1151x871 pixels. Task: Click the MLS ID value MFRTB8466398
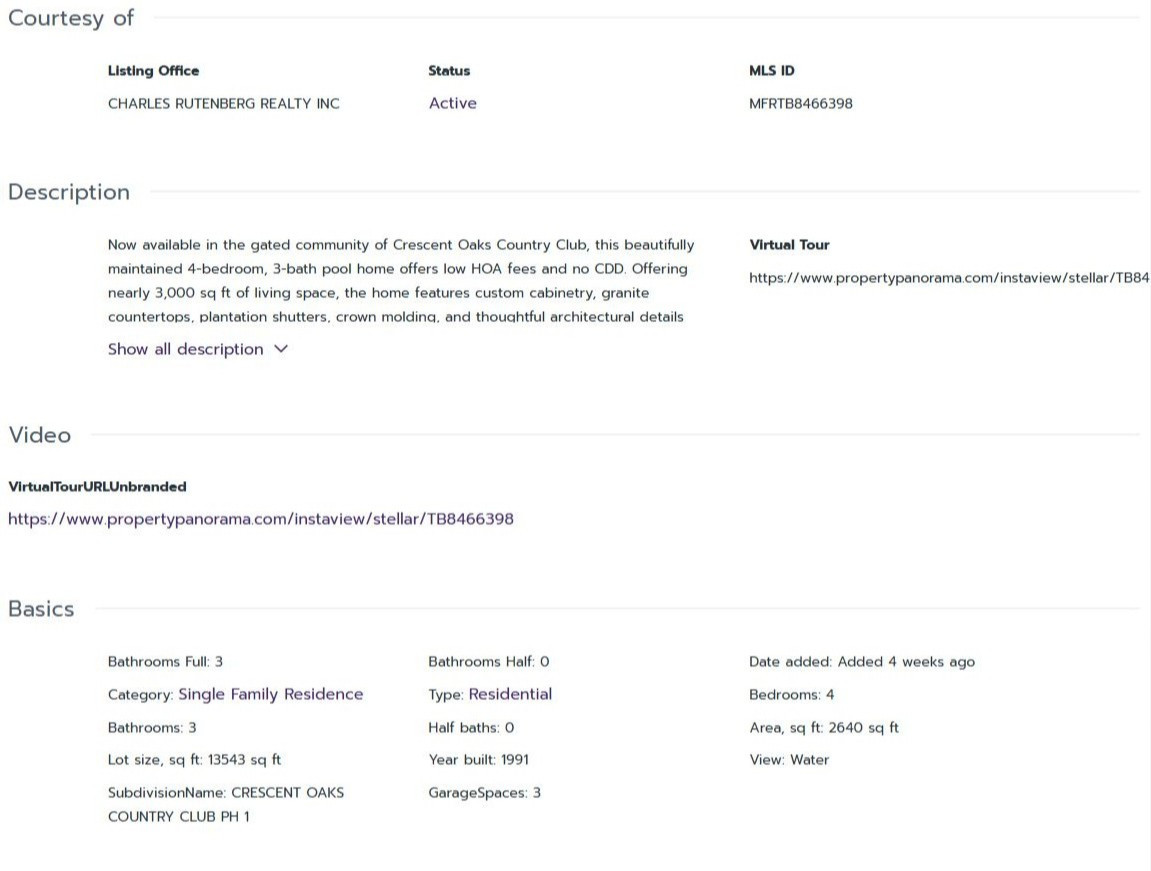click(800, 103)
